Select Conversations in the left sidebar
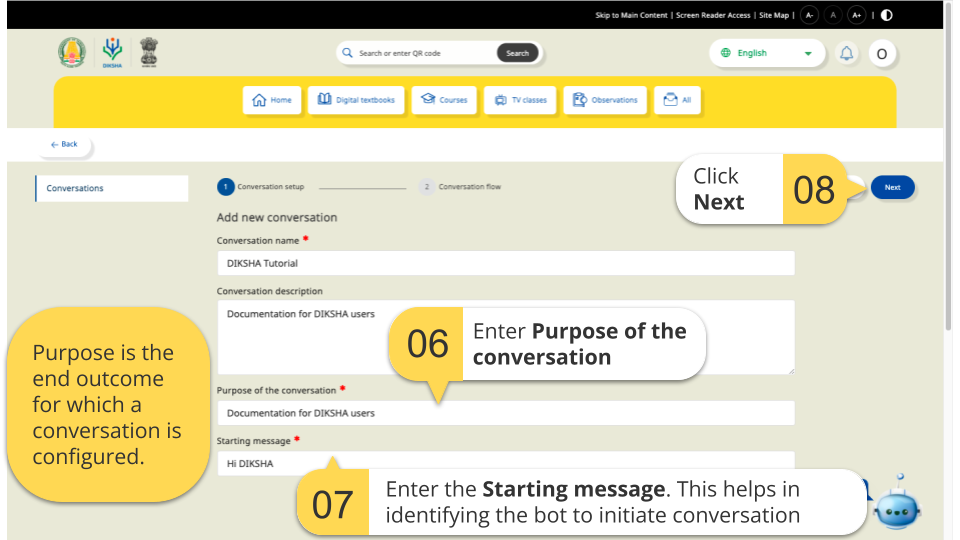The width and height of the screenshot is (960, 540). click(111, 188)
